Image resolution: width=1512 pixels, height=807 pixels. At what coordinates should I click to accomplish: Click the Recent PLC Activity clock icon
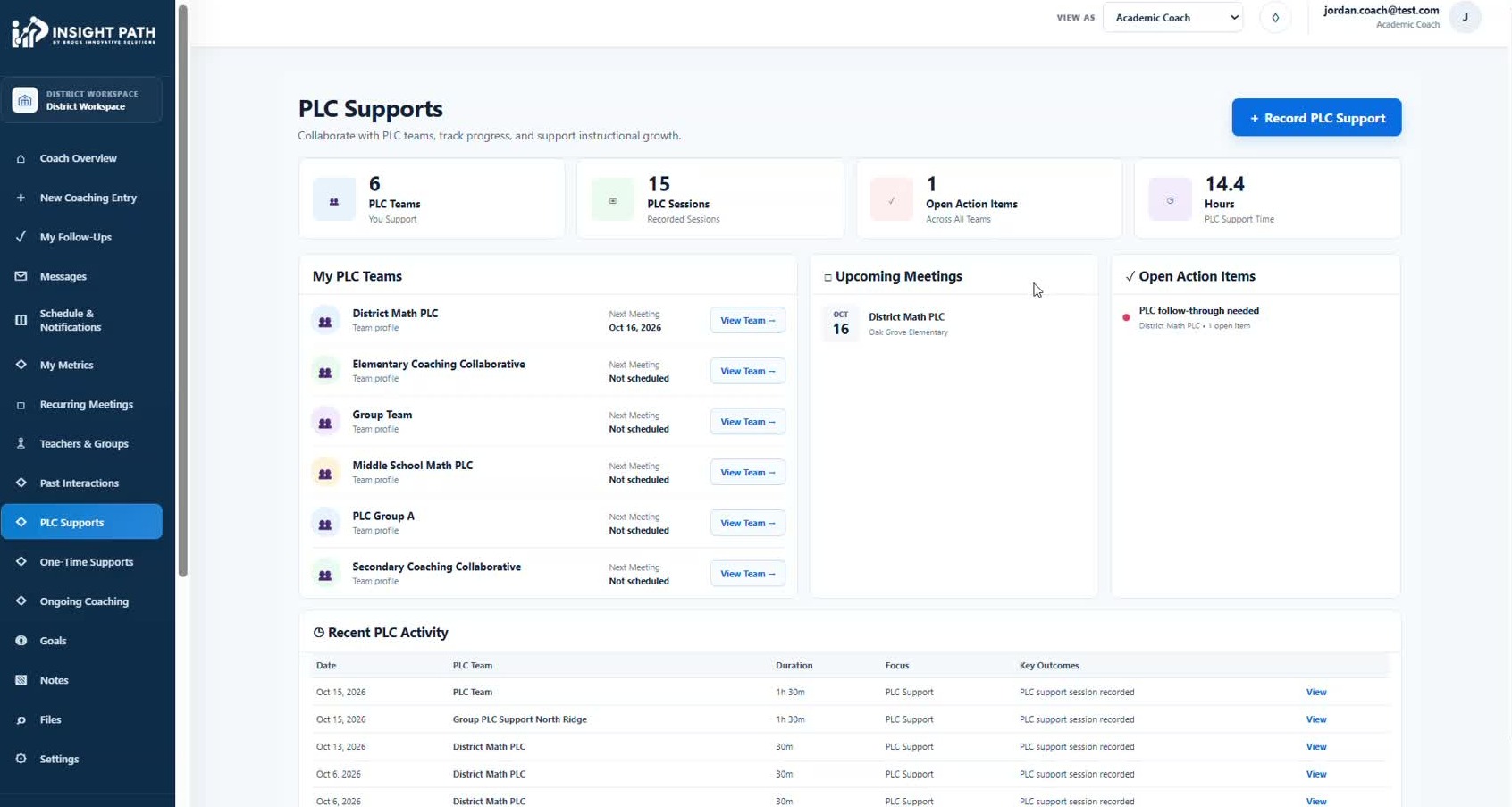318,633
